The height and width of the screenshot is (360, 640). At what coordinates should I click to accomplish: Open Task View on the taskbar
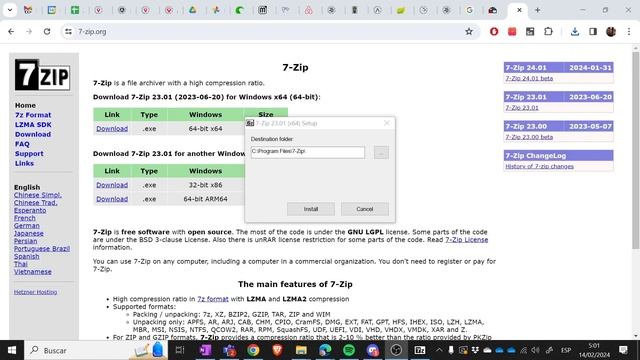(x=180, y=350)
